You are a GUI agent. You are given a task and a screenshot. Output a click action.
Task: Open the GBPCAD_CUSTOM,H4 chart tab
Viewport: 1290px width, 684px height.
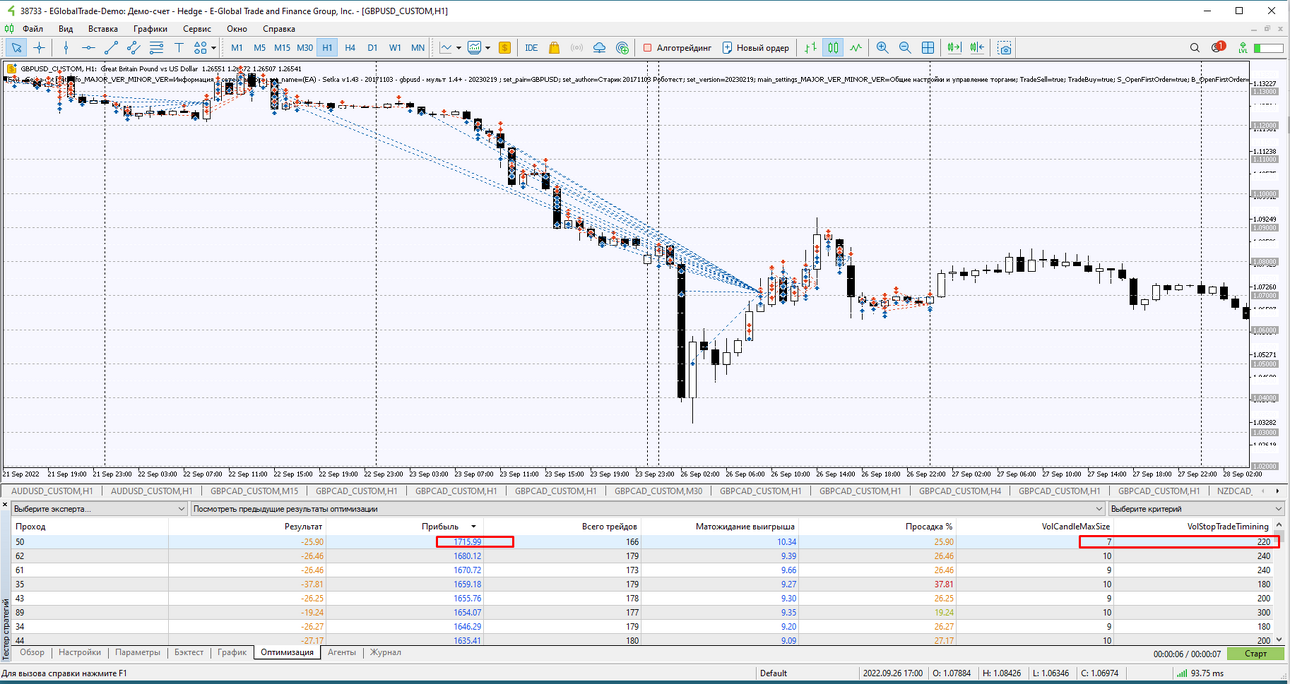(x=960, y=491)
